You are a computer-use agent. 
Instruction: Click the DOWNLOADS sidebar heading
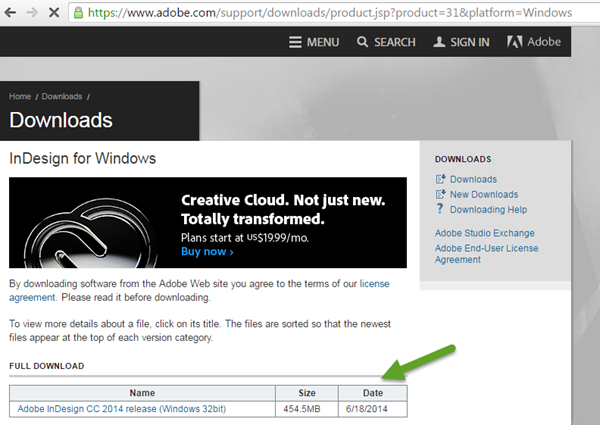coord(463,159)
